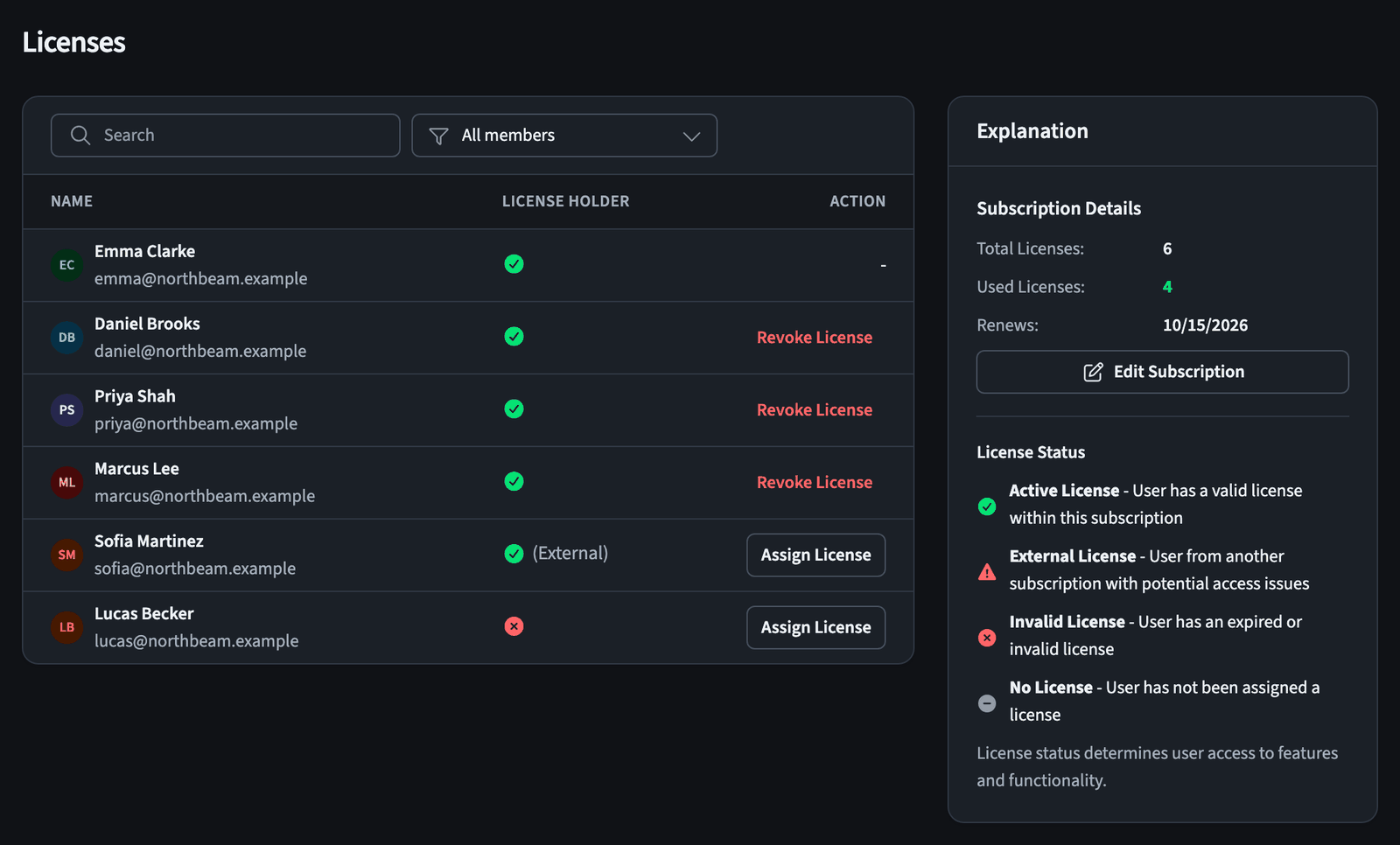Click Emma Clarke's green license check icon
This screenshot has width=1400, height=845.
[x=514, y=264]
